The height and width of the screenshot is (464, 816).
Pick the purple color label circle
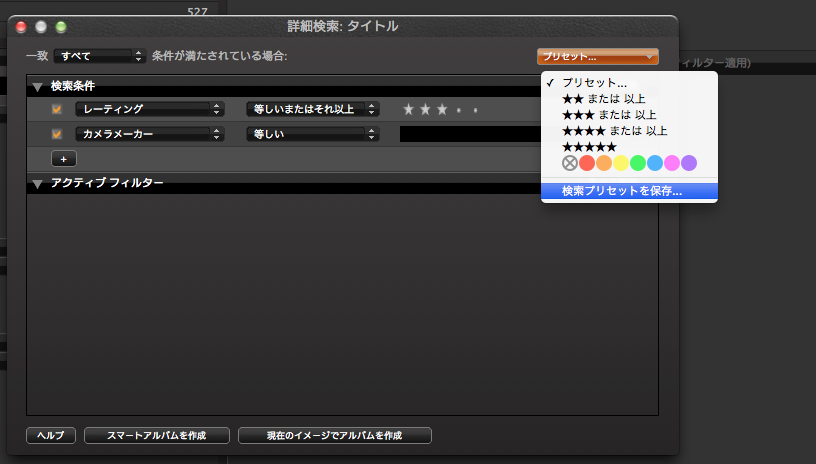pyautogui.click(x=689, y=163)
